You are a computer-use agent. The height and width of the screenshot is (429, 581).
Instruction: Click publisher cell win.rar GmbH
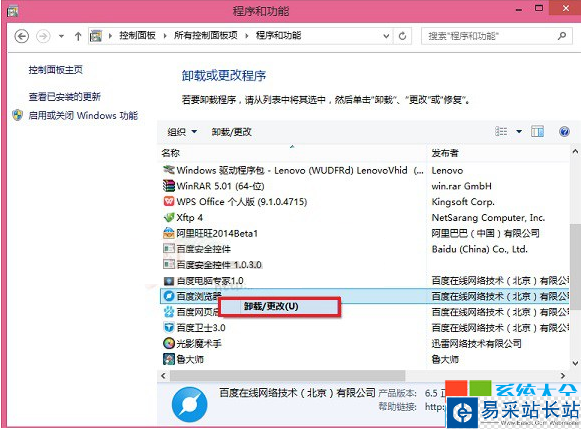461,186
